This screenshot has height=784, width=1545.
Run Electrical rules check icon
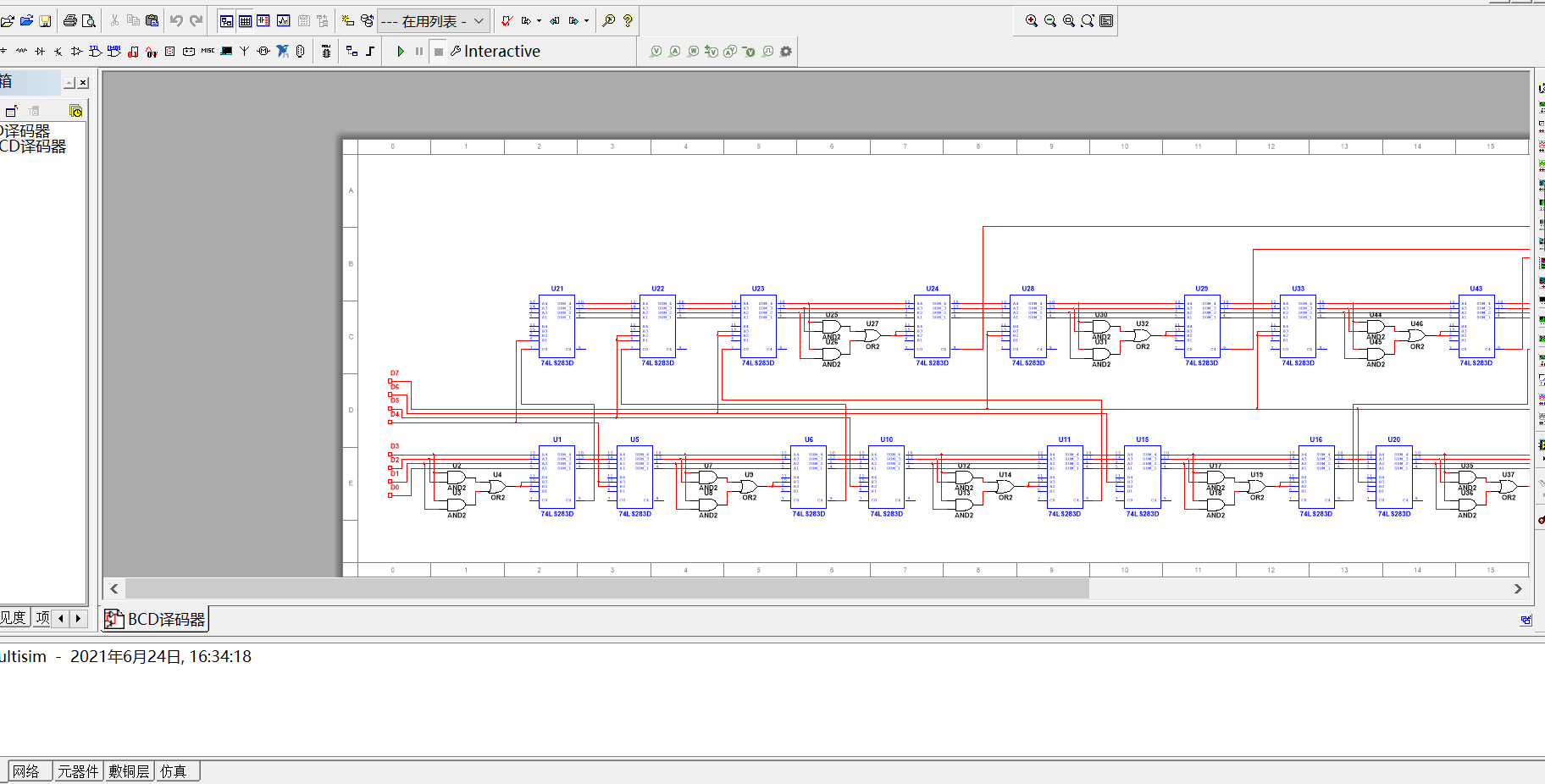(x=507, y=20)
